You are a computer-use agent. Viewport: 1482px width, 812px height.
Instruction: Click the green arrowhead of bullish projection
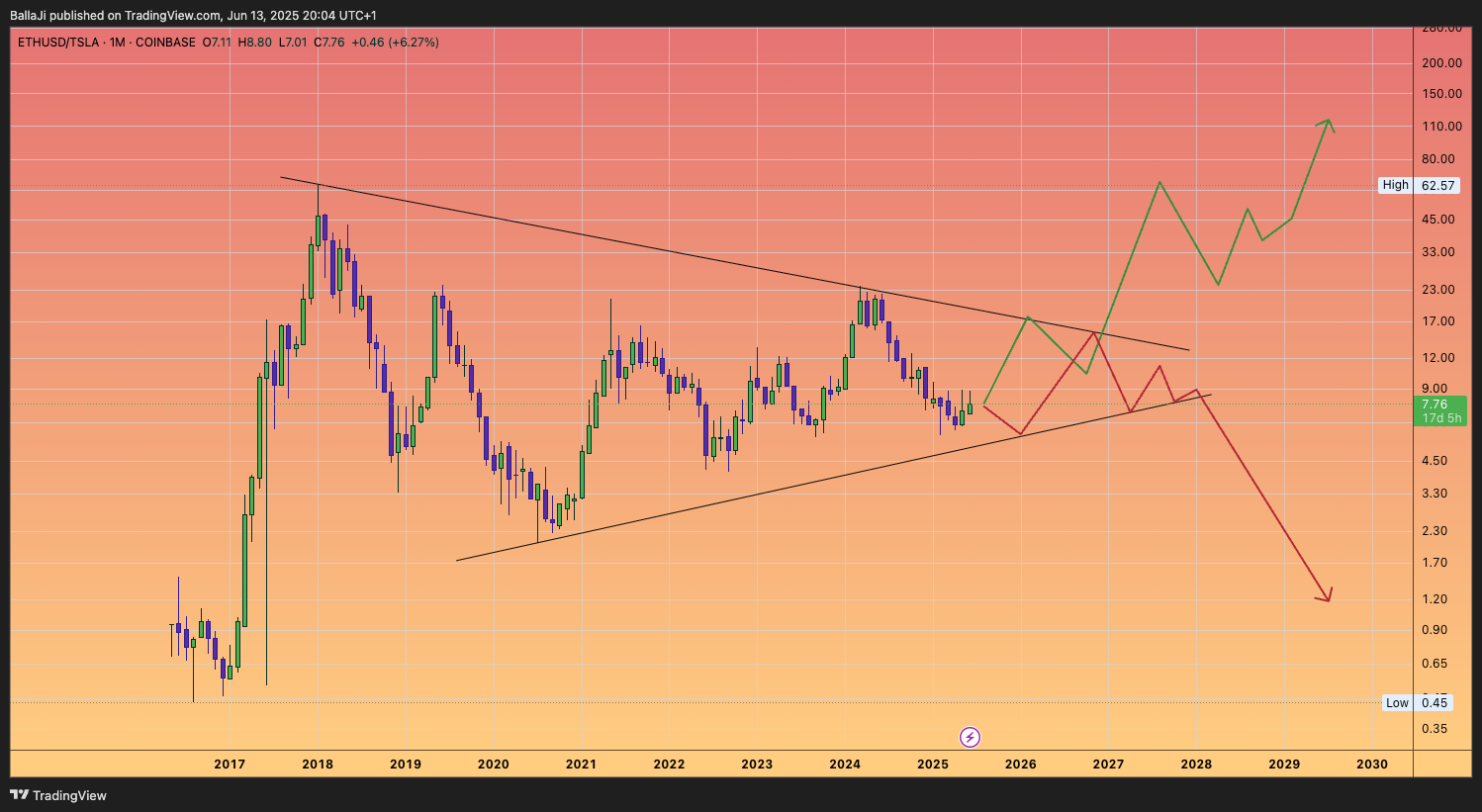point(1327,125)
